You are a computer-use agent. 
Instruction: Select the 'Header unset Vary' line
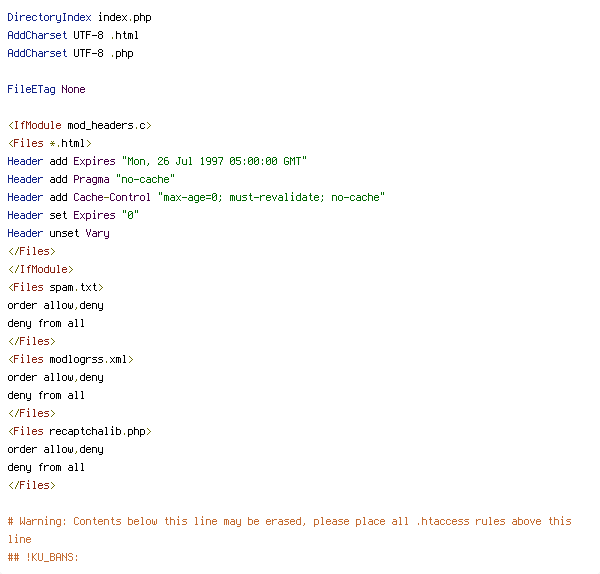point(59,233)
